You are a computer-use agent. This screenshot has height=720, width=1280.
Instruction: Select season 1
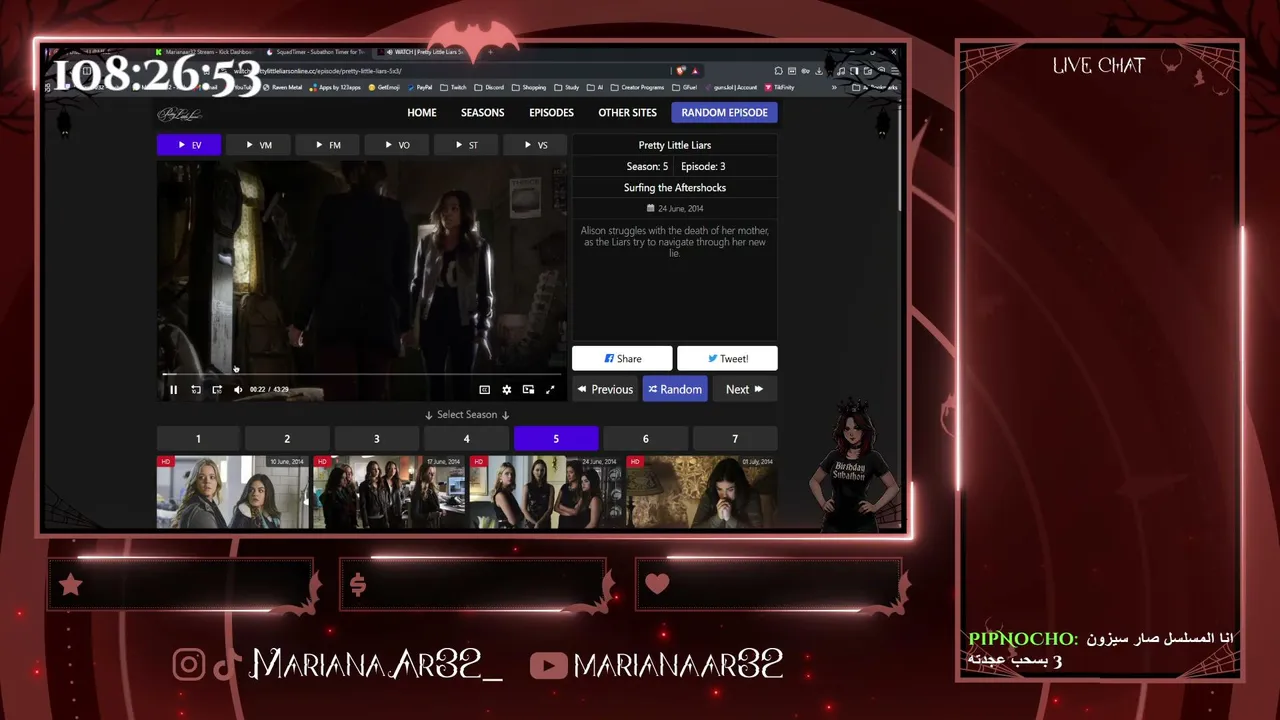point(198,439)
